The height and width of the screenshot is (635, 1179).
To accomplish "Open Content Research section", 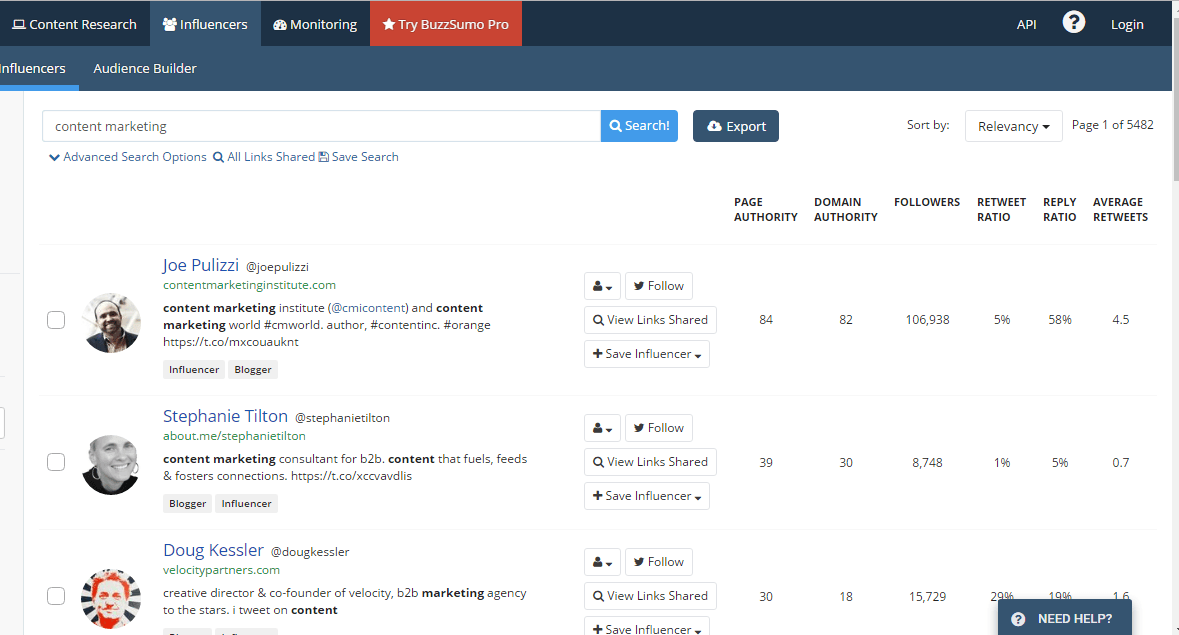I will click(74, 24).
